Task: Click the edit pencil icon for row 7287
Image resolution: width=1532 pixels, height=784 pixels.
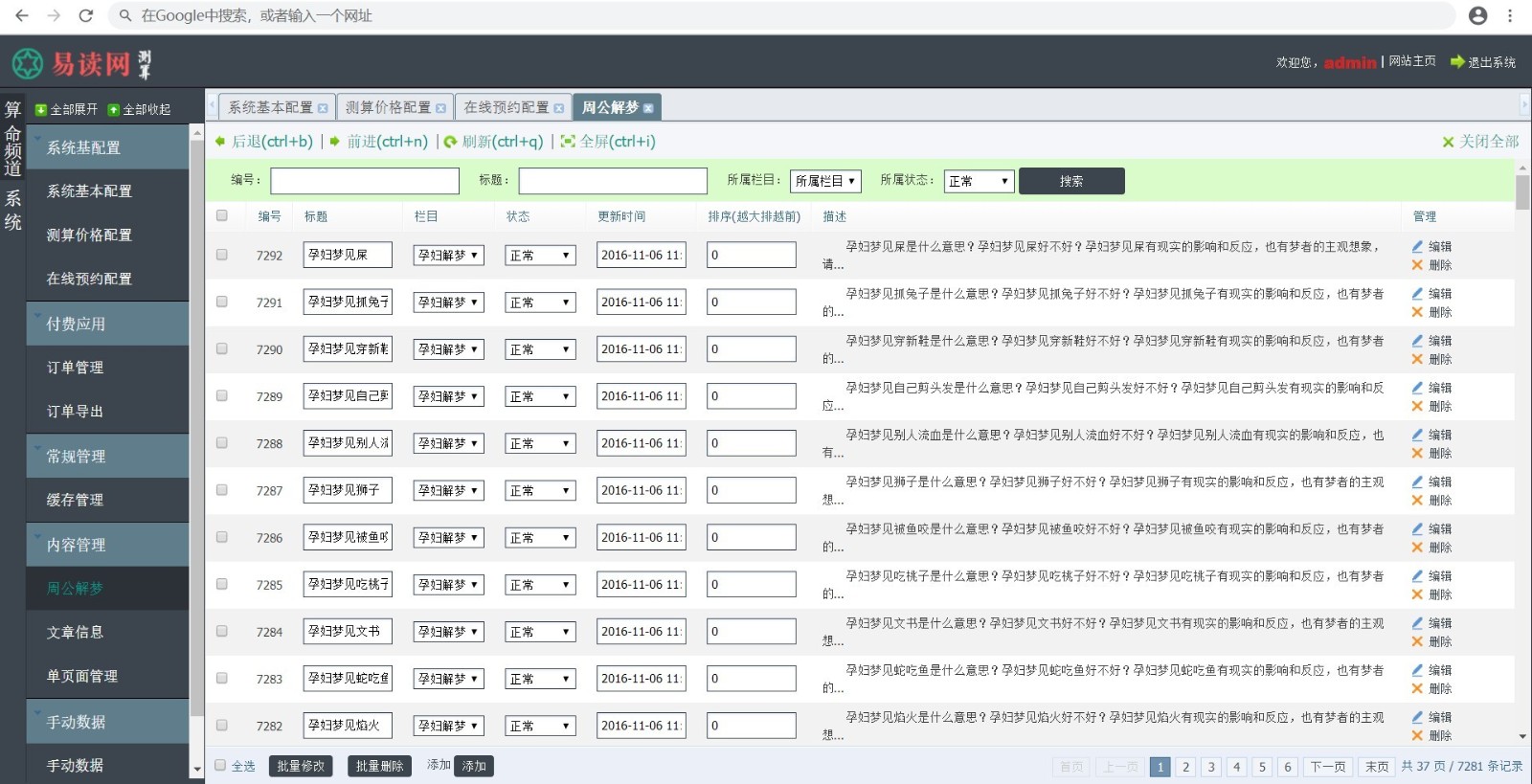Action: pyautogui.click(x=1417, y=482)
